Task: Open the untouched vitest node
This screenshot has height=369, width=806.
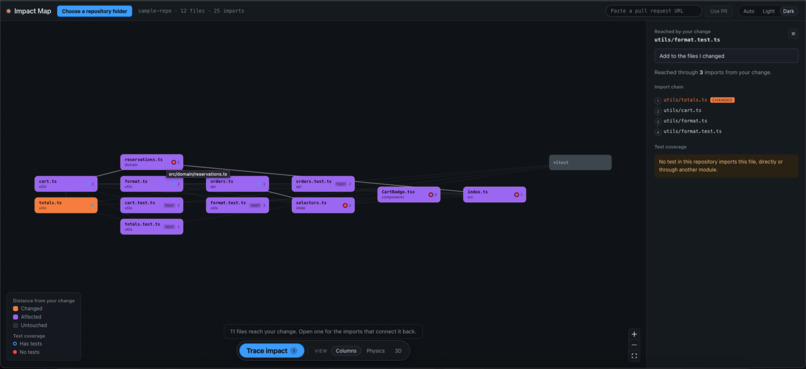Action: [x=580, y=162]
